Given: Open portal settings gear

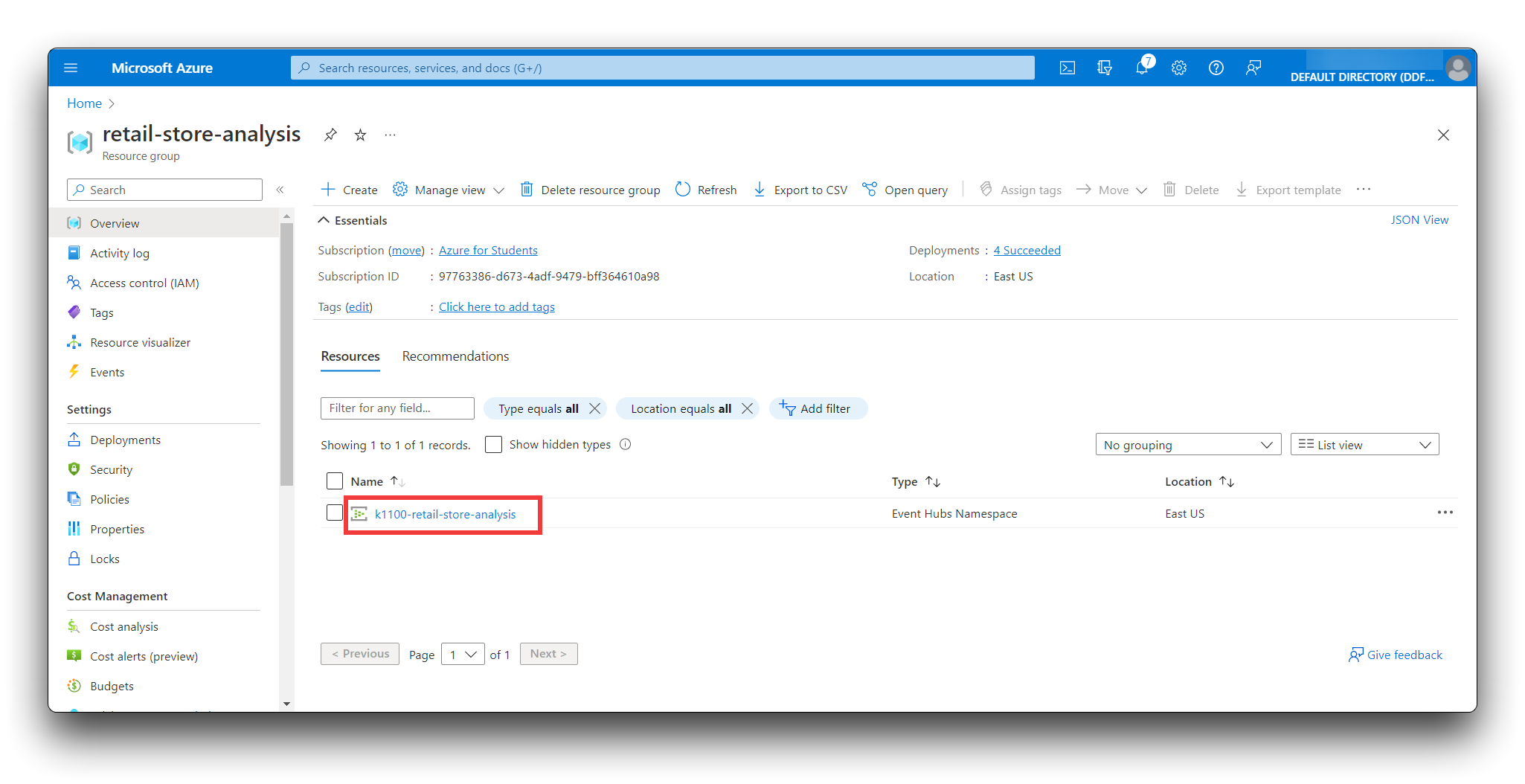Looking at the screenshot, I should tap(1178, 68).
